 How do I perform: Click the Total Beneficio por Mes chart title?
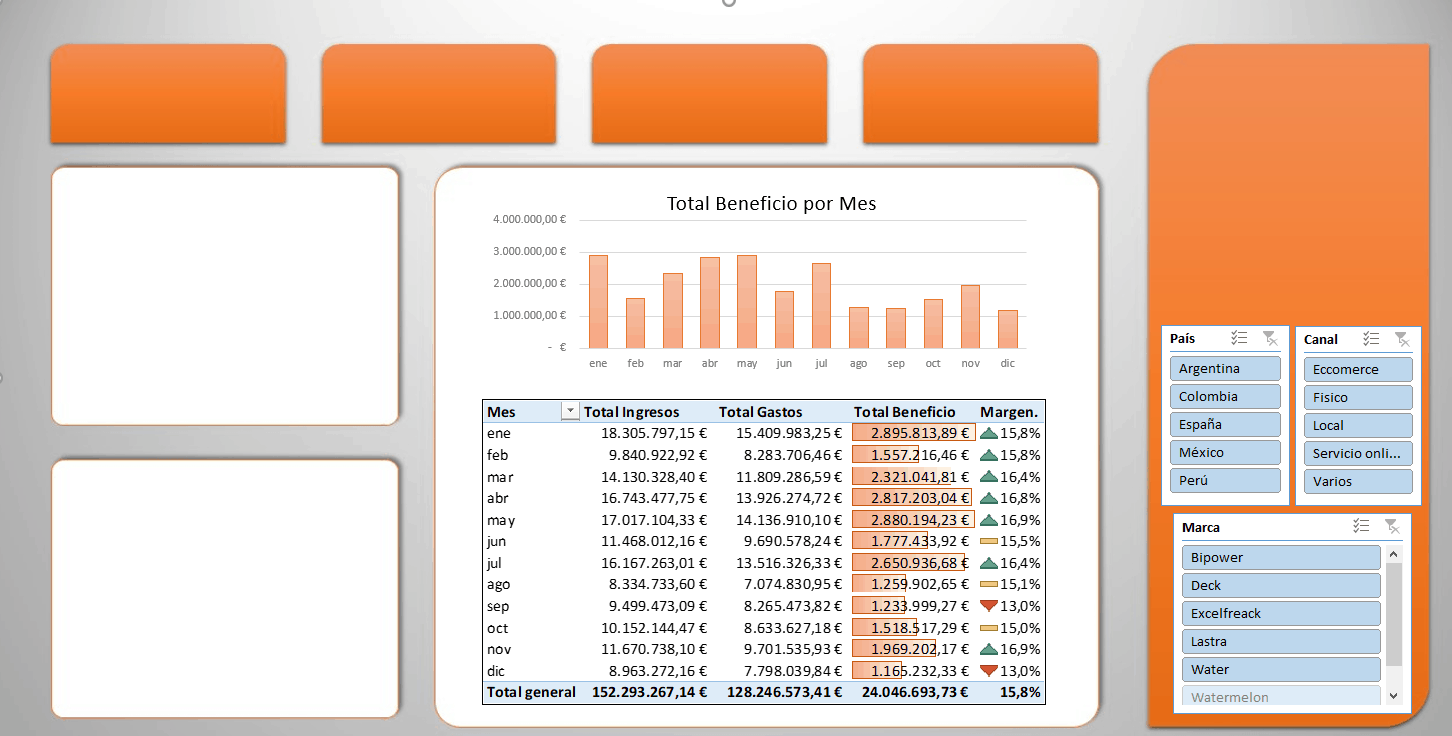coord(771,204)
